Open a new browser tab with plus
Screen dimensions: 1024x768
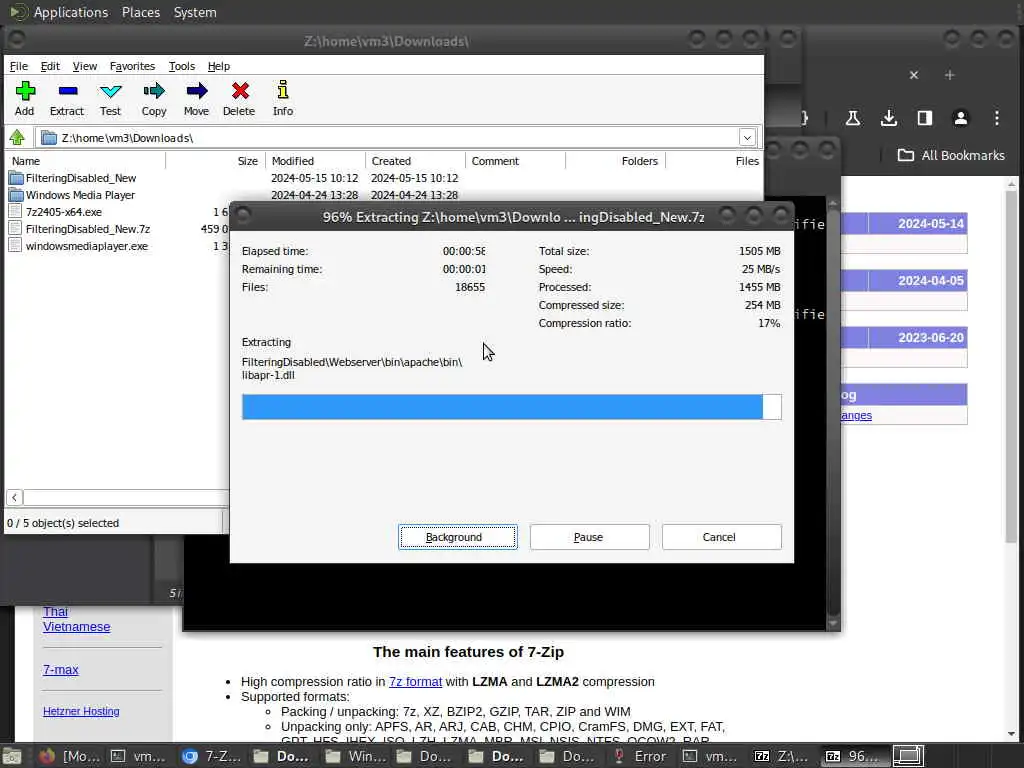click(950, 75)
